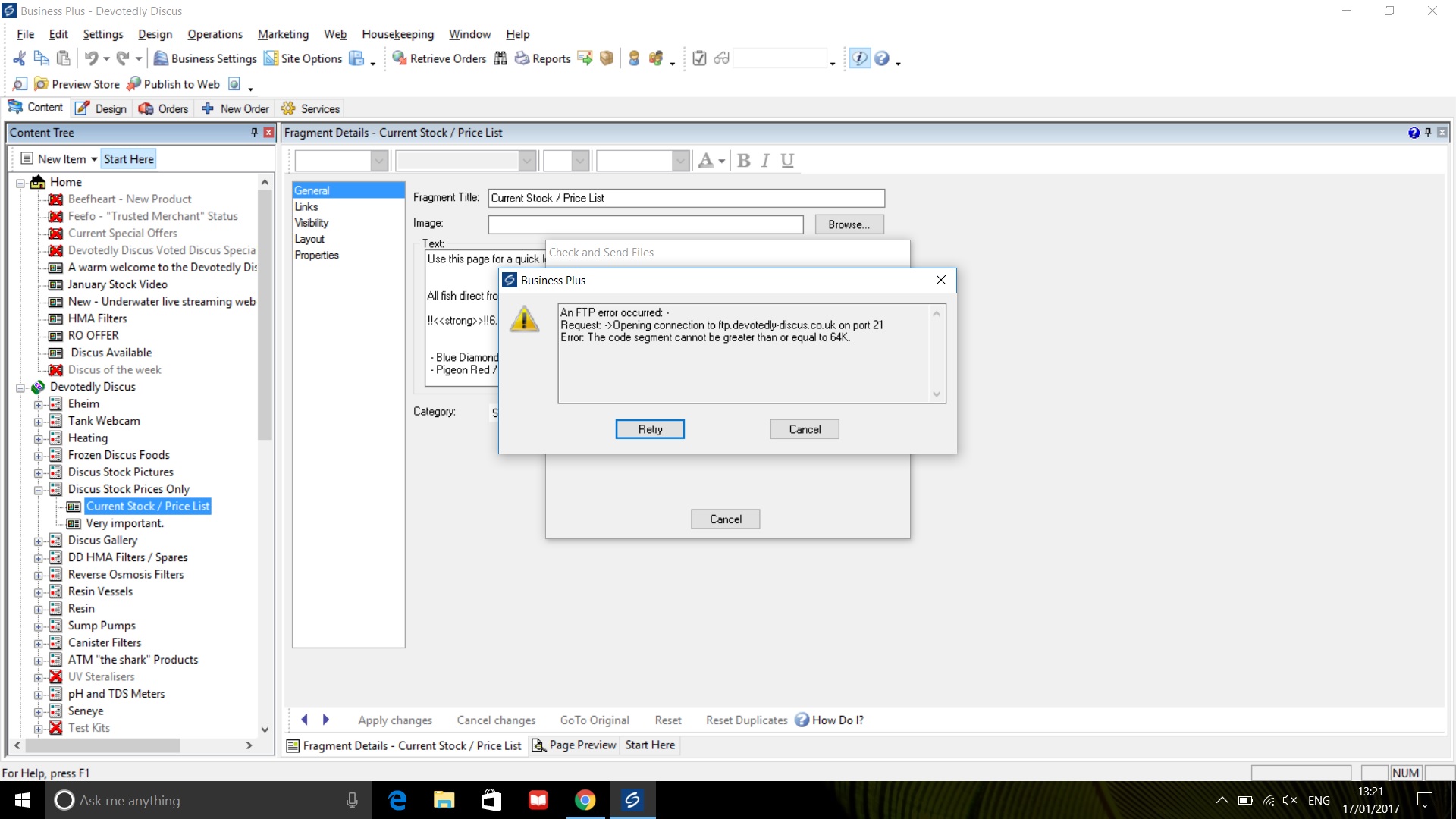Collapse the Discus Stock Prices Only node
1456x819 pixels.
coord(38,490)
